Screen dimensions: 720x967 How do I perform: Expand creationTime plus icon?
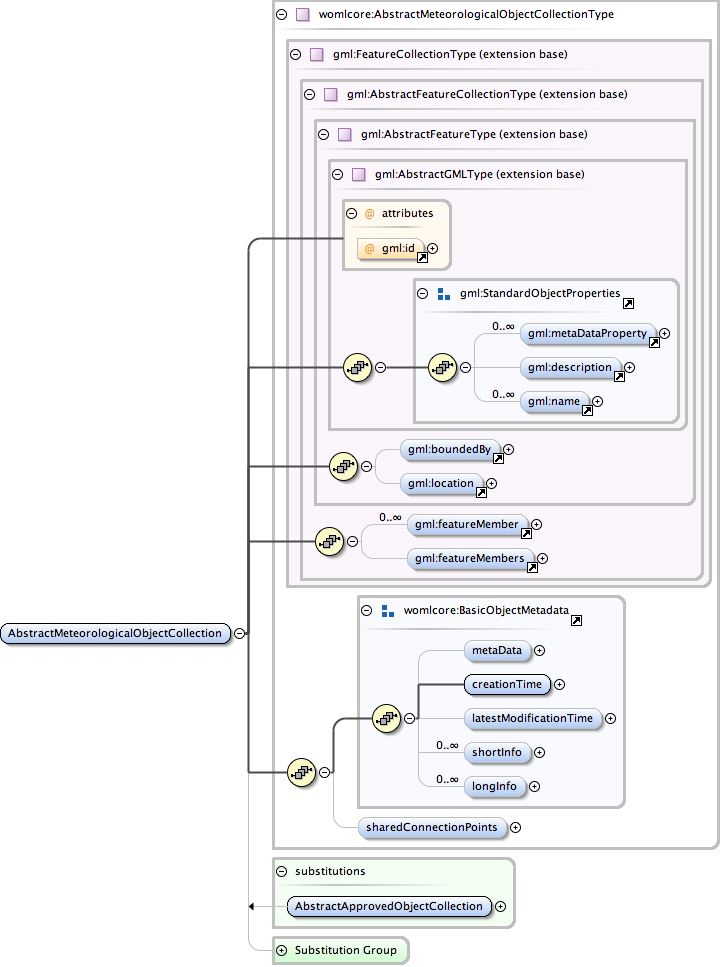(559, 685)
